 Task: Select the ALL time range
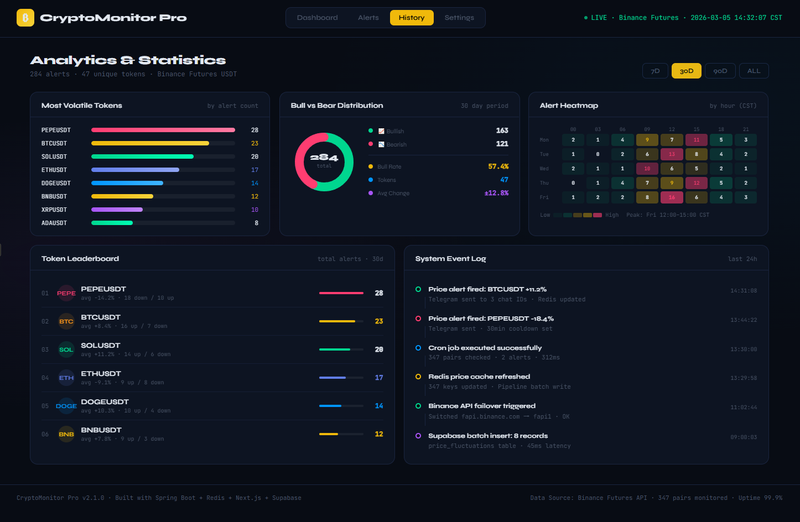pos(754,71)
